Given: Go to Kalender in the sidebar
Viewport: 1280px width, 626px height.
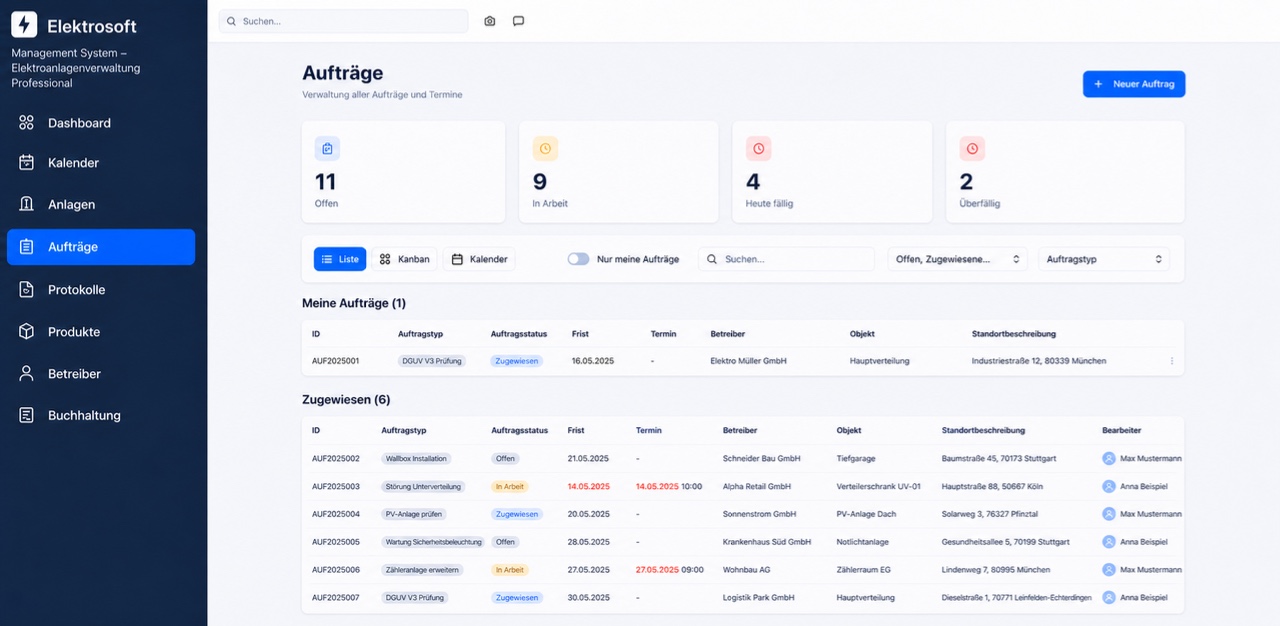Looking at the screenshot, I should coord(101,163).
